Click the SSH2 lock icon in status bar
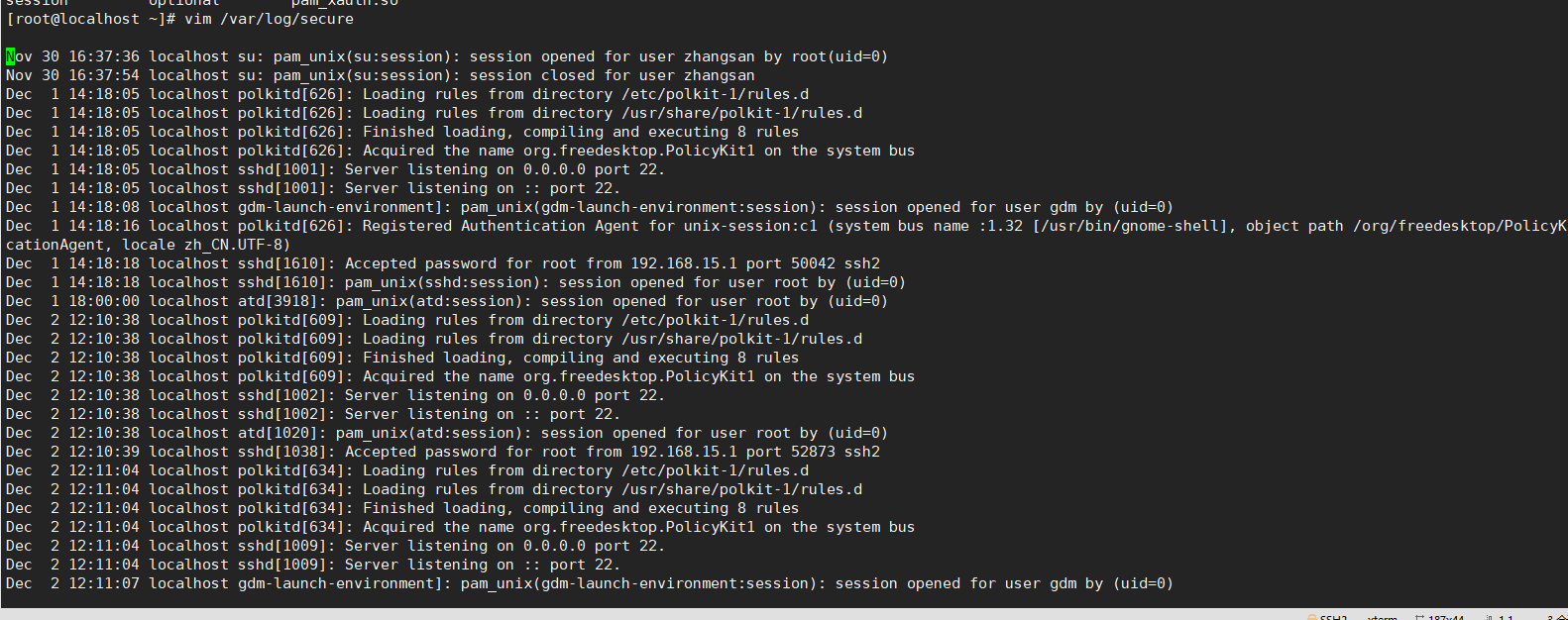This screenshot has width=1568, height=620. tap(1312, 617)
